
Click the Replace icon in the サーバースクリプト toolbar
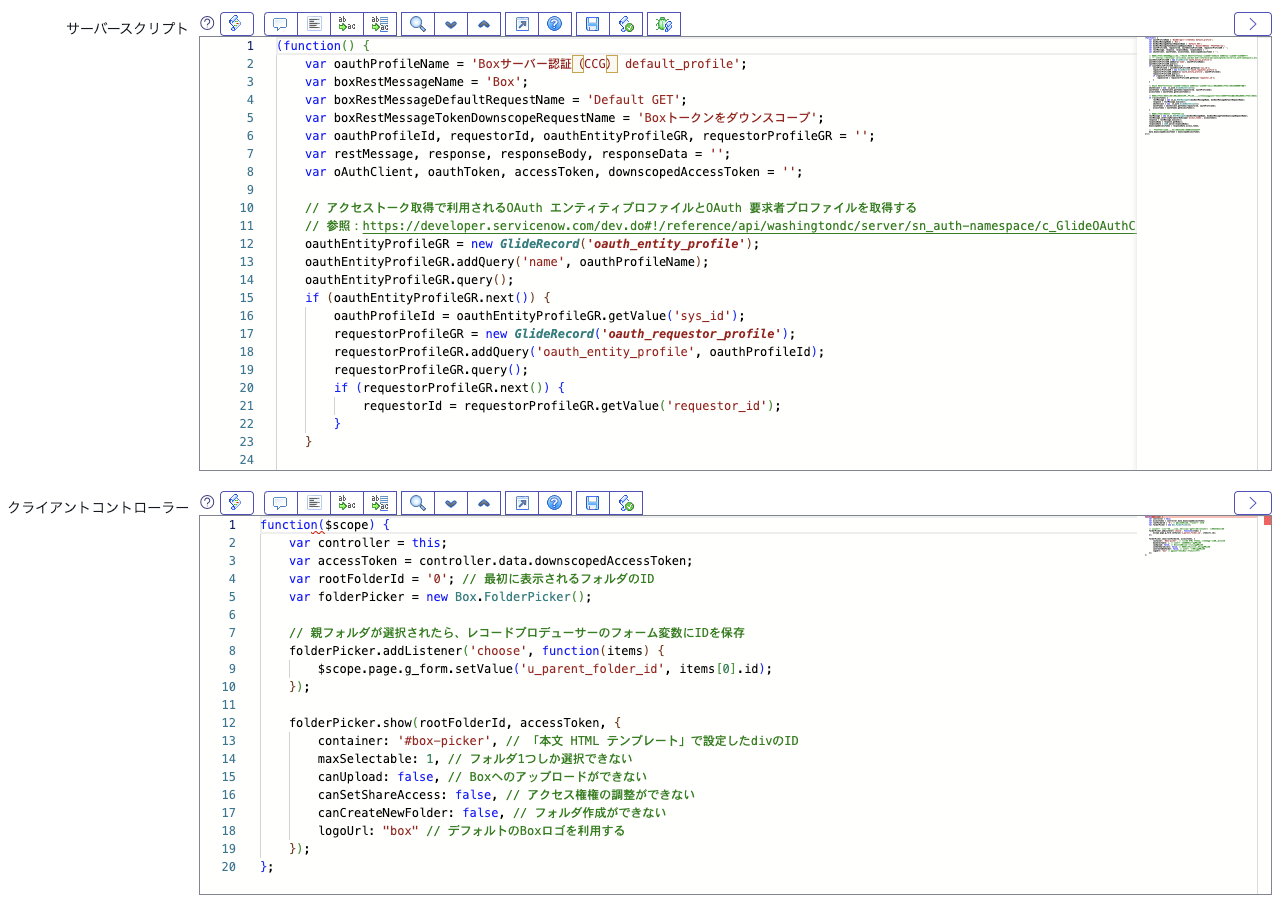tap(347, 24)
